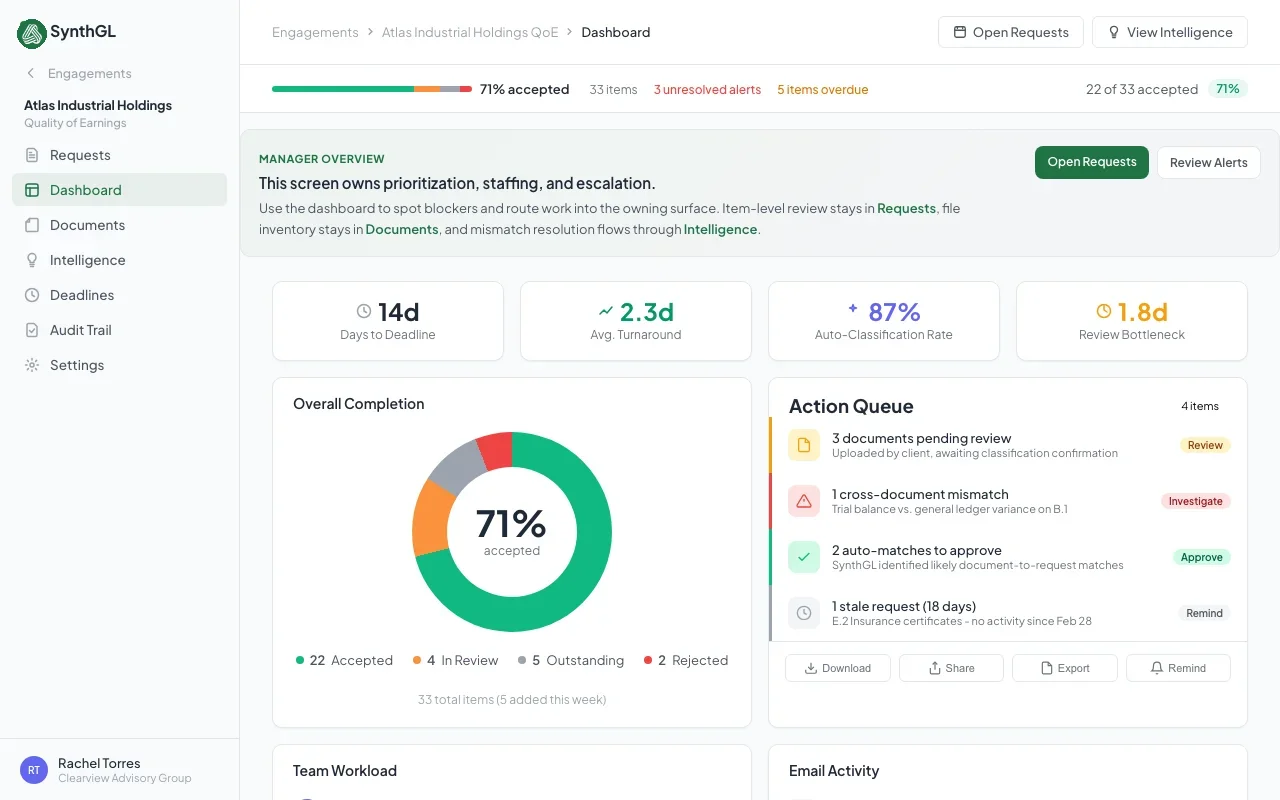Click the cross-document mismatch alert icon
The height and width of the screenshot is (800, 1280).
tap(804, 501)
